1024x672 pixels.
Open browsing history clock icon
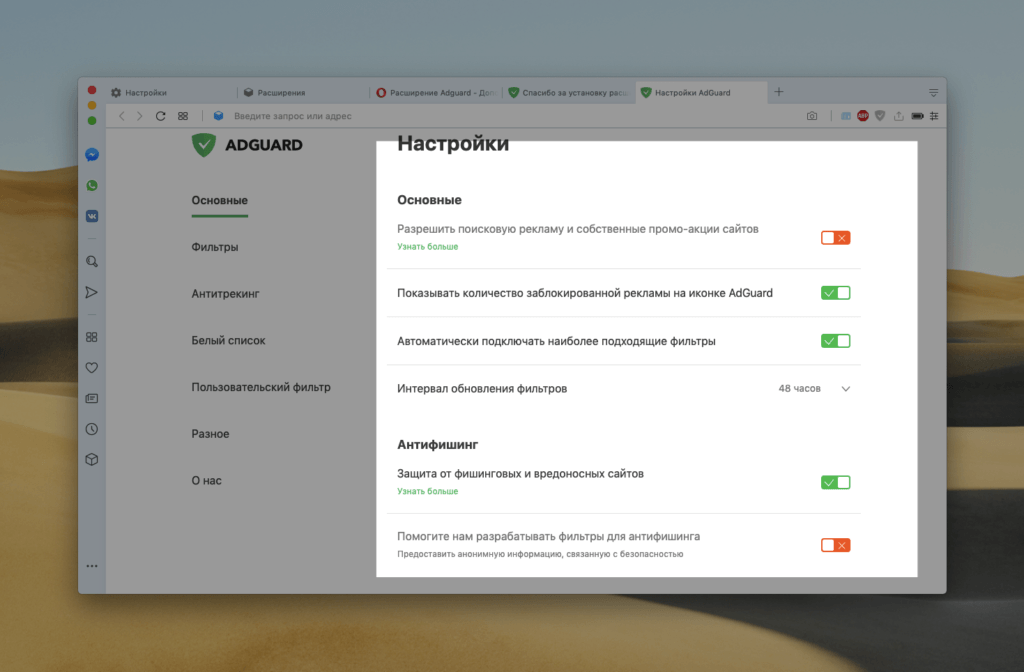tap(91, 429)
